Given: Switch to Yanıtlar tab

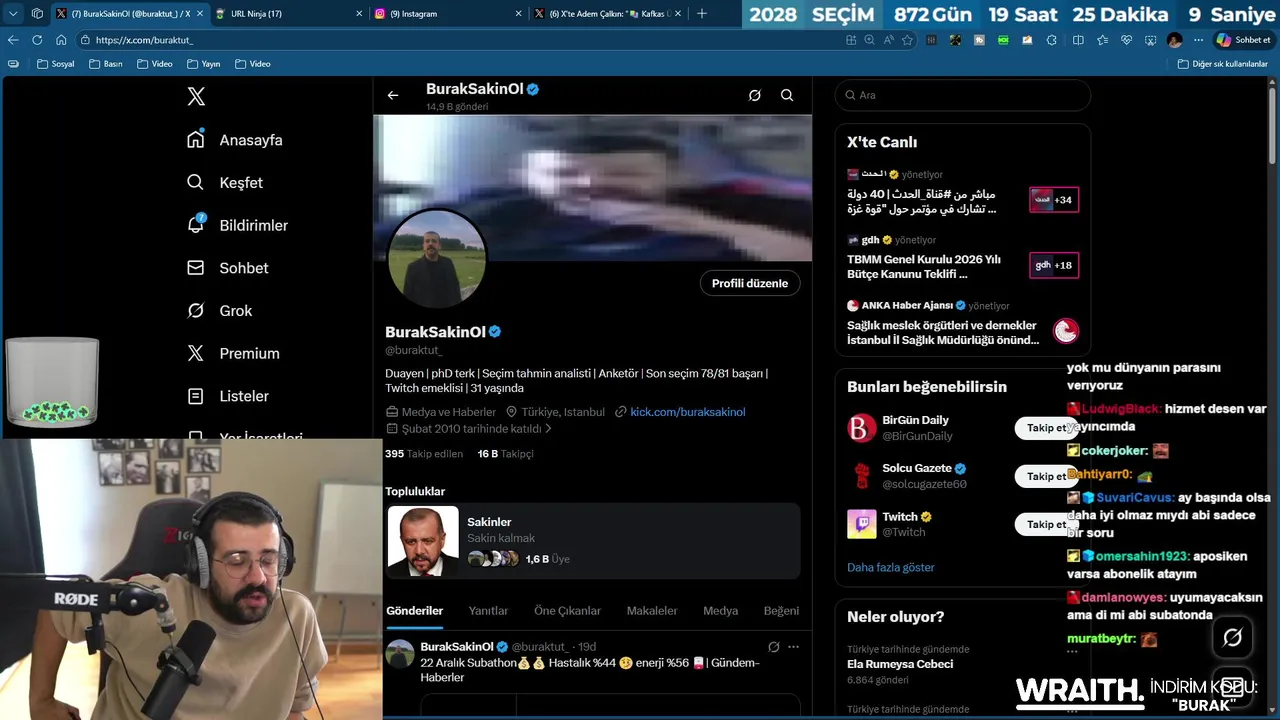Looking at the screenshot, I should coord(488,611).
